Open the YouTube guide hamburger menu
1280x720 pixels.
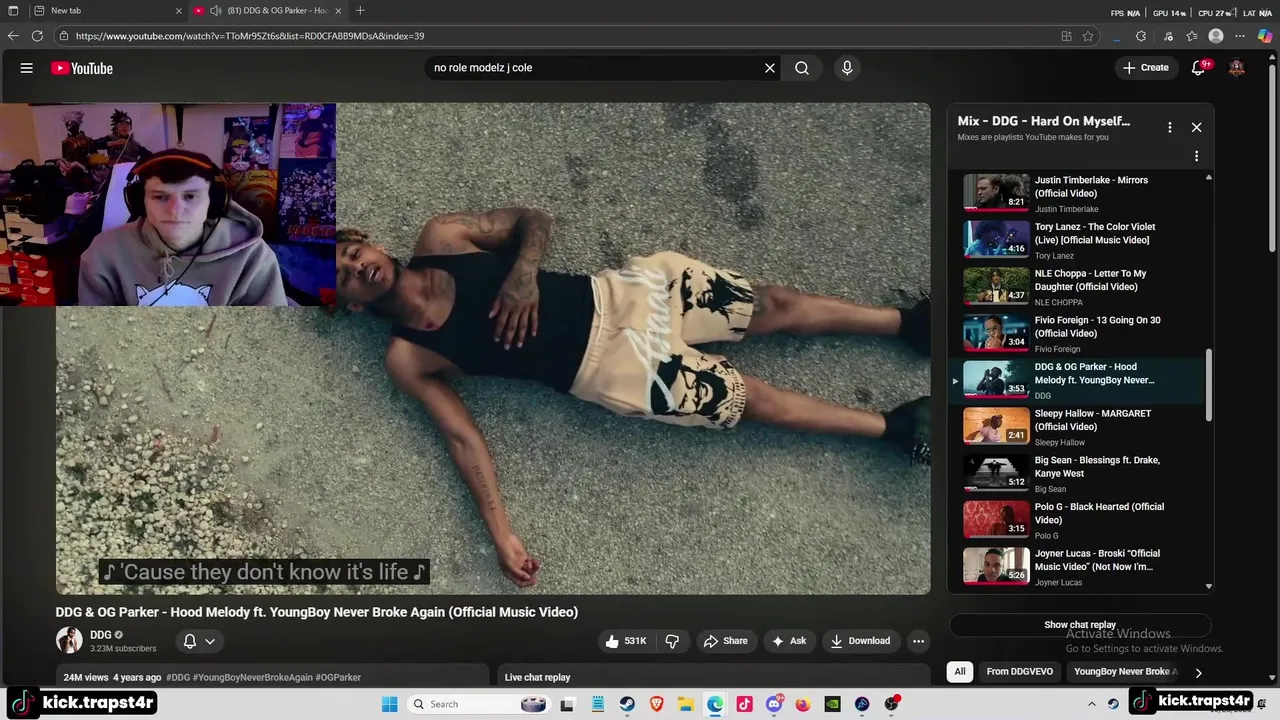pyautogui.click(x=27, y=68)
